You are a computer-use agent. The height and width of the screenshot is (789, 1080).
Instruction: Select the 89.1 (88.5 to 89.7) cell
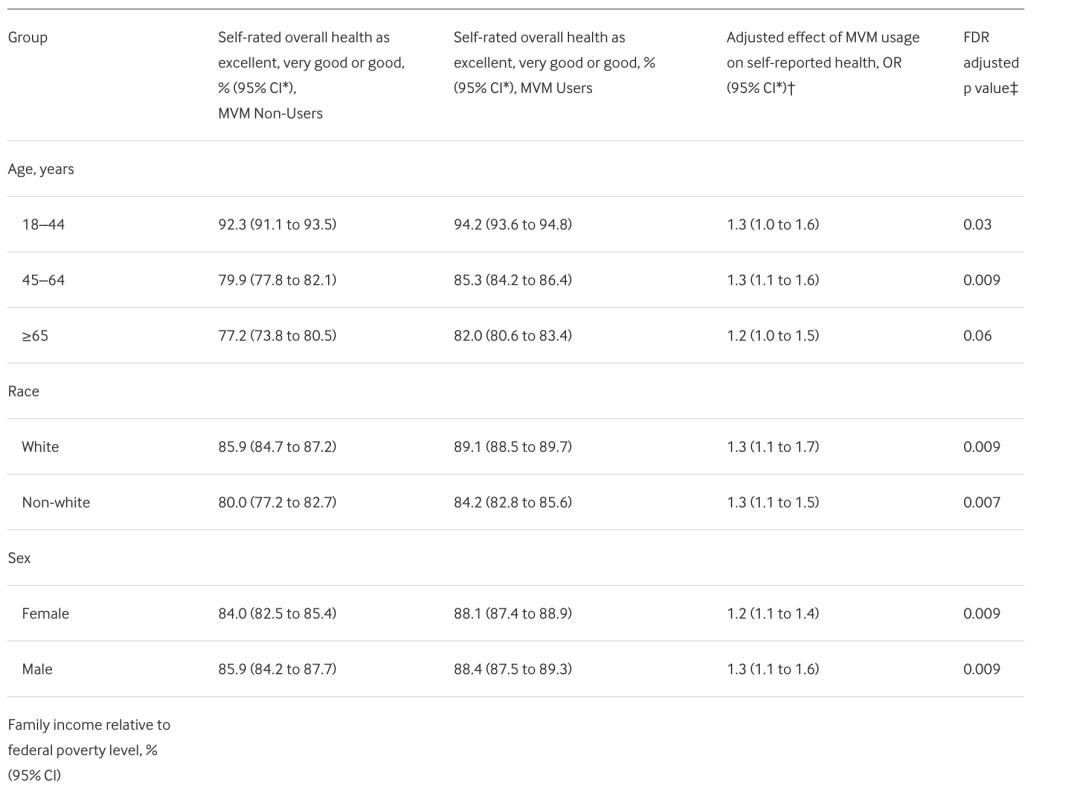click(x=512, y=447)
